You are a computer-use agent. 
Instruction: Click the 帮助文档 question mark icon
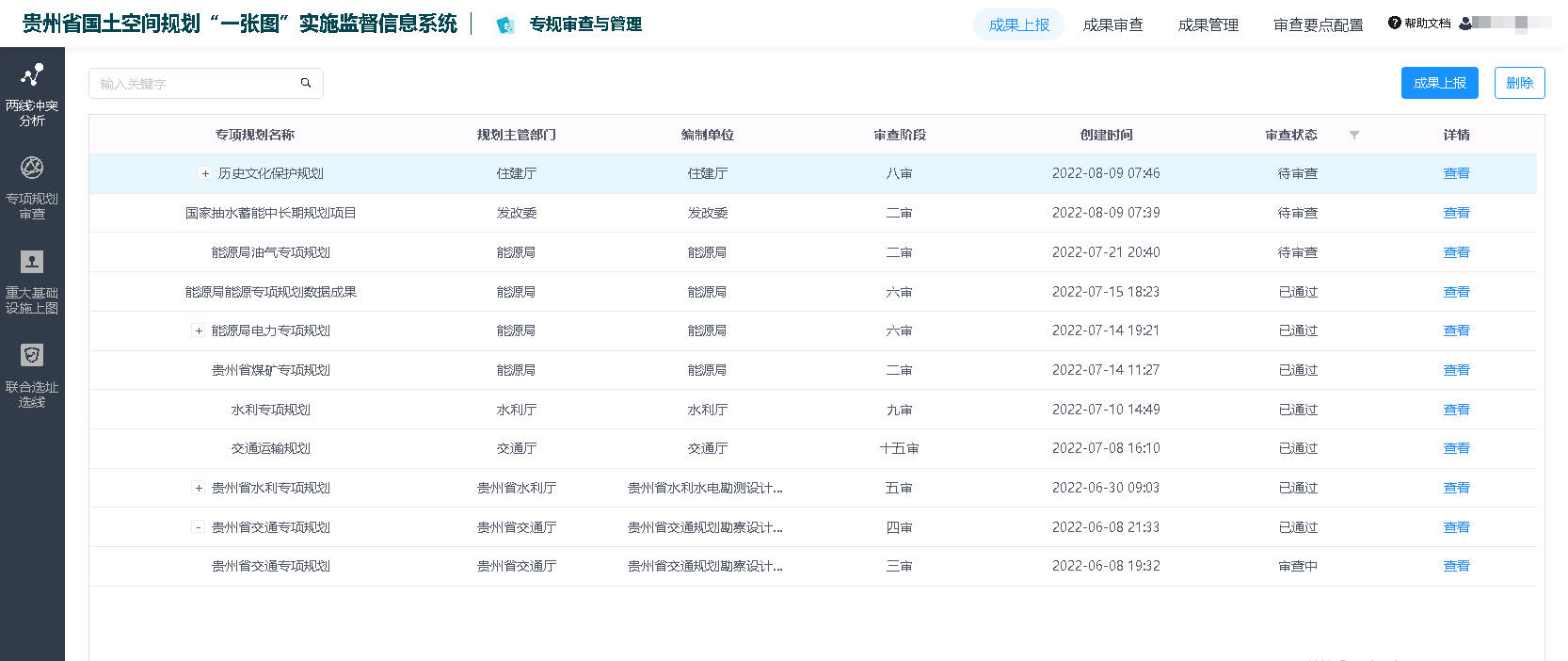click(x=1394, y=24)
